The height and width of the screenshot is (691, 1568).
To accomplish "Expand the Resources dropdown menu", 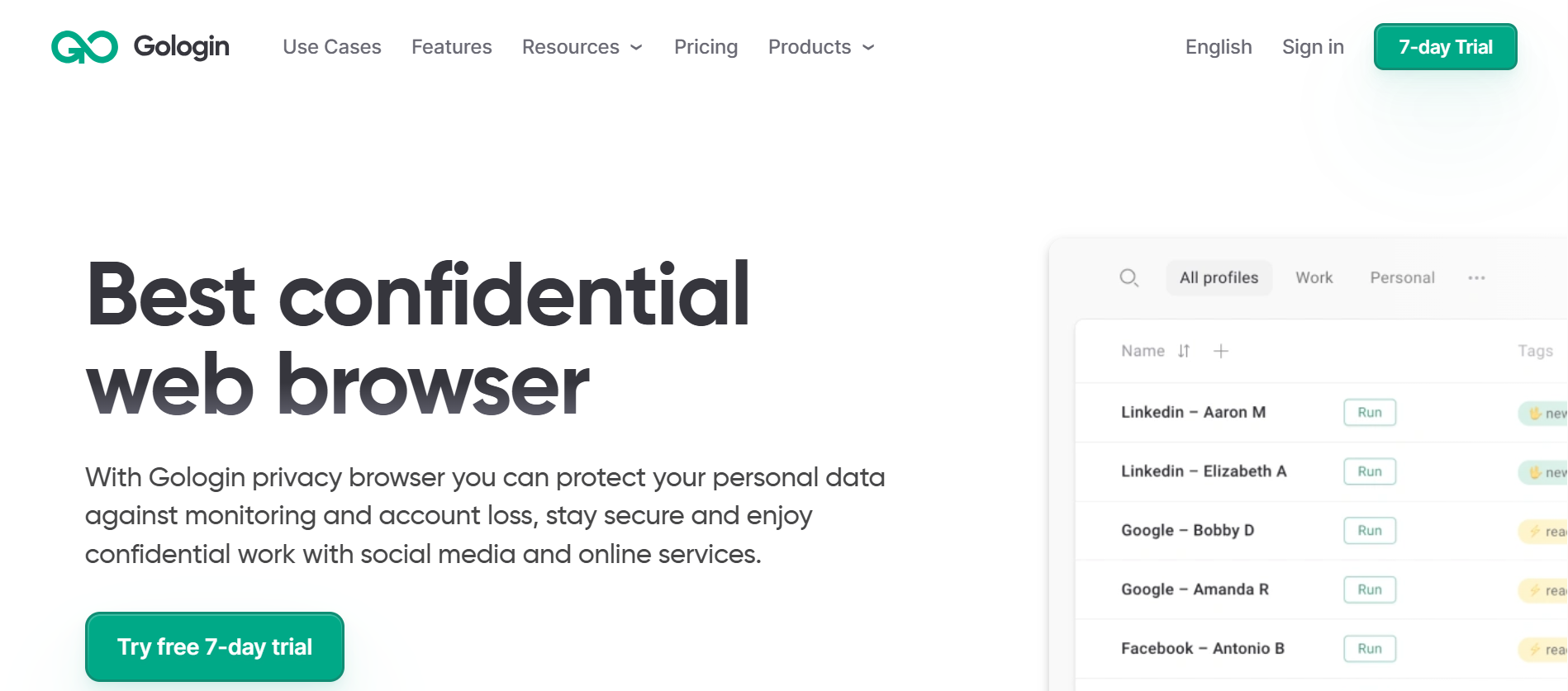I will tap(582, 47).
